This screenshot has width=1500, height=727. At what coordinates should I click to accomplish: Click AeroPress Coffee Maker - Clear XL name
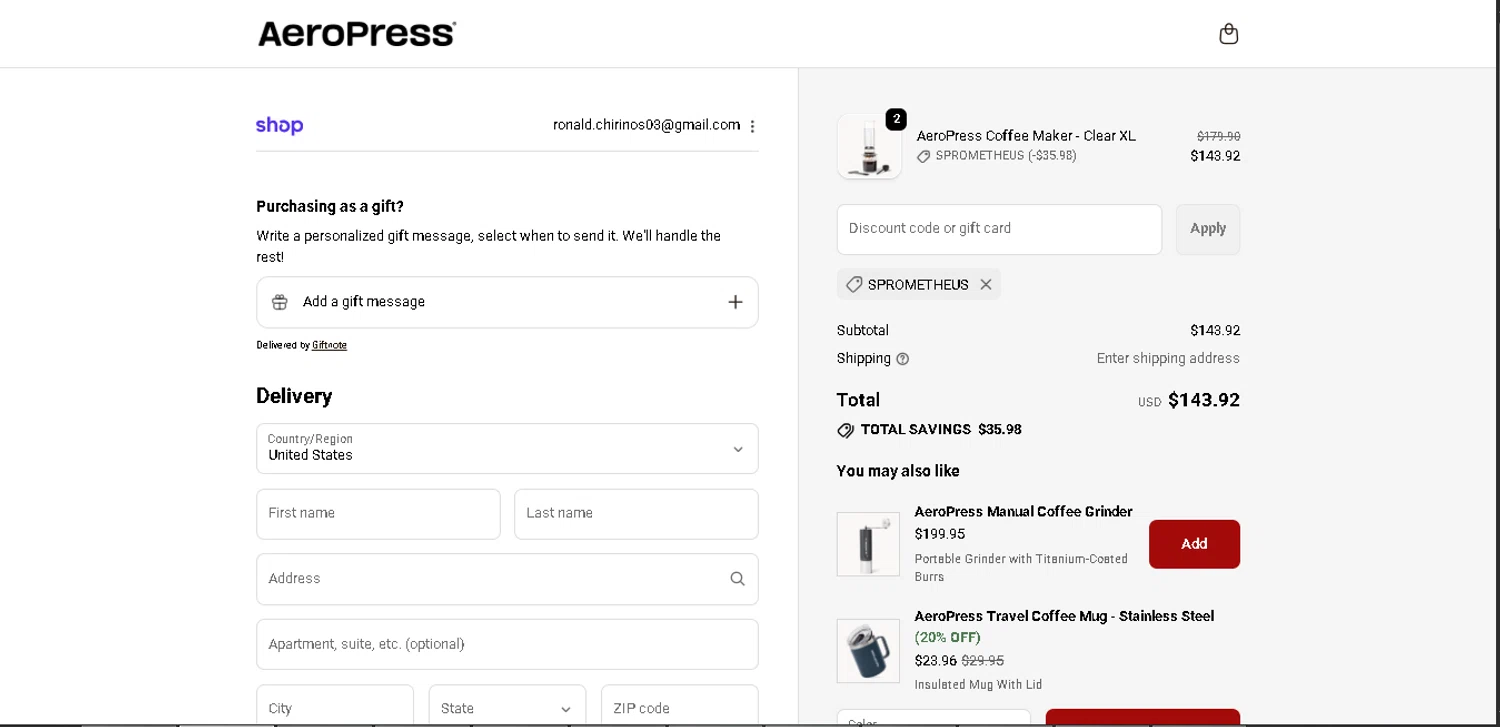[x=1026, y=136]
